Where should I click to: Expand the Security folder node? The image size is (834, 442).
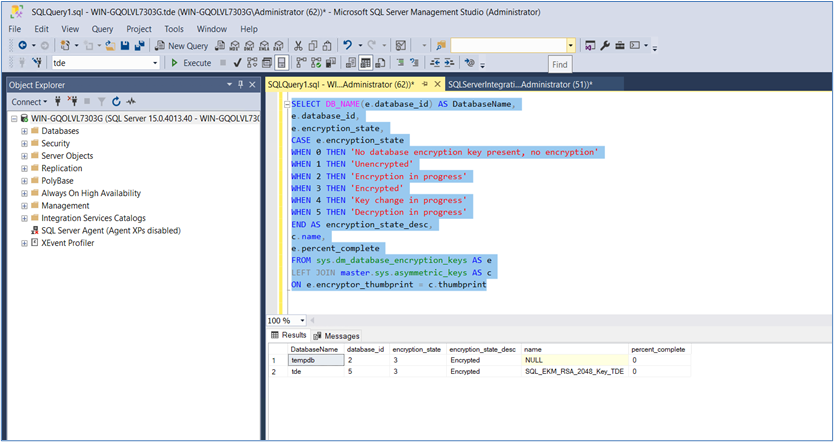(23, 143)
